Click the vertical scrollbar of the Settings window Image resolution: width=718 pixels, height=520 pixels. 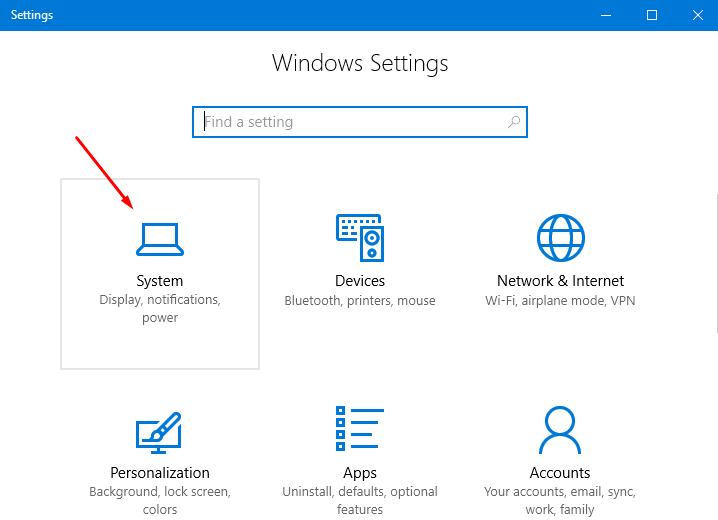(x=716, y=263)
